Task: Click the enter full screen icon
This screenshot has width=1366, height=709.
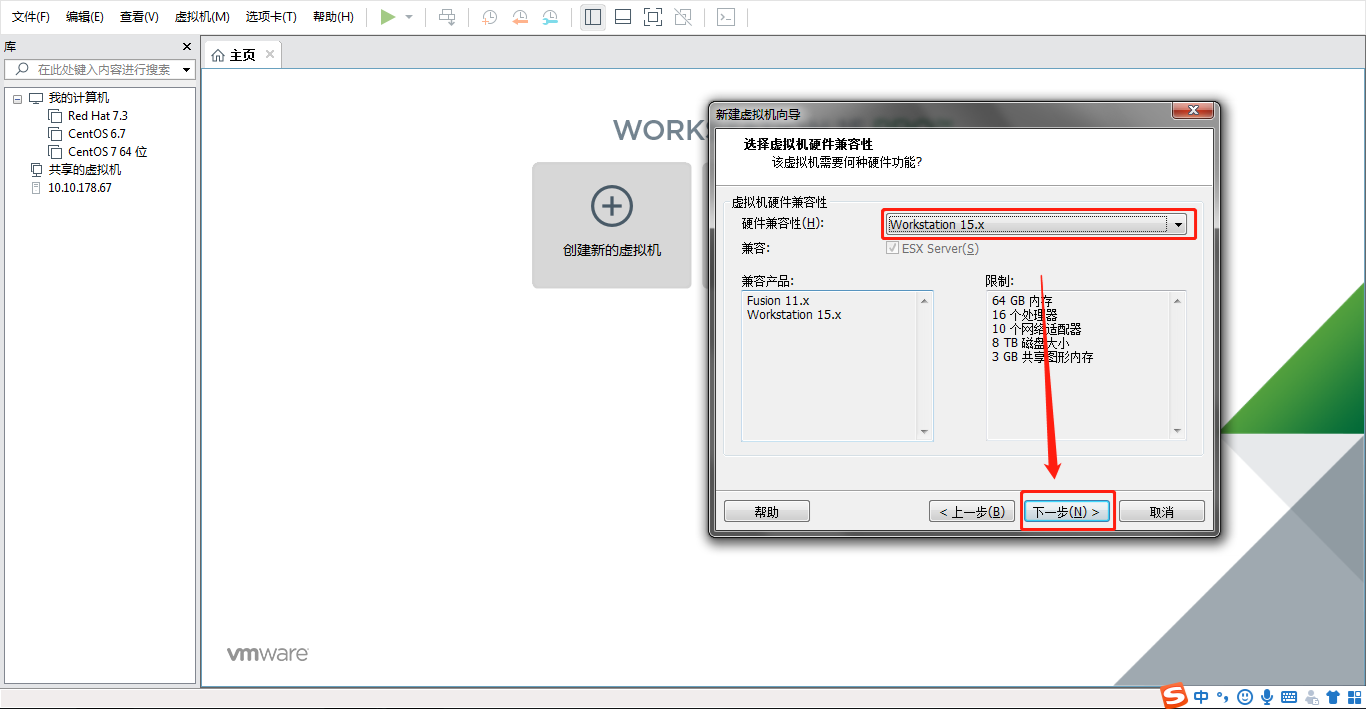Action: pyautogui.click(x=653, y=17)
